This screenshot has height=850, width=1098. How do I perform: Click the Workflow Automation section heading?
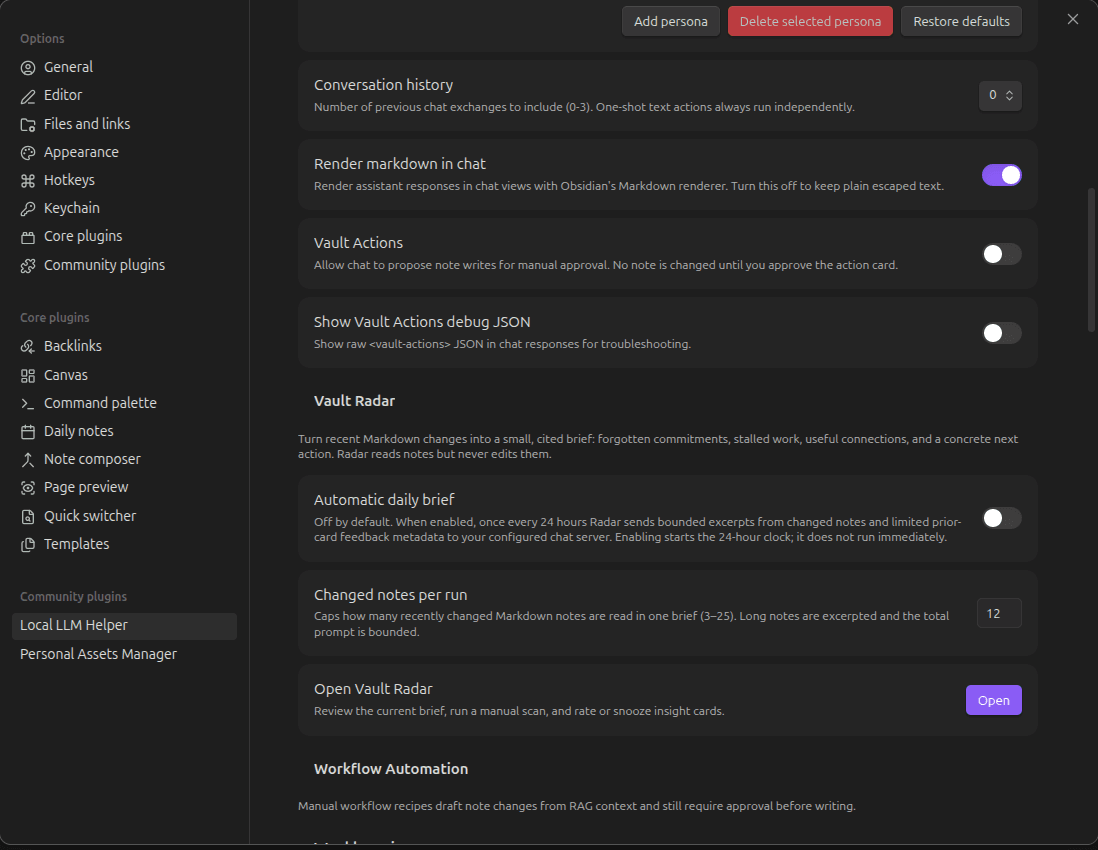pos(391,769)
